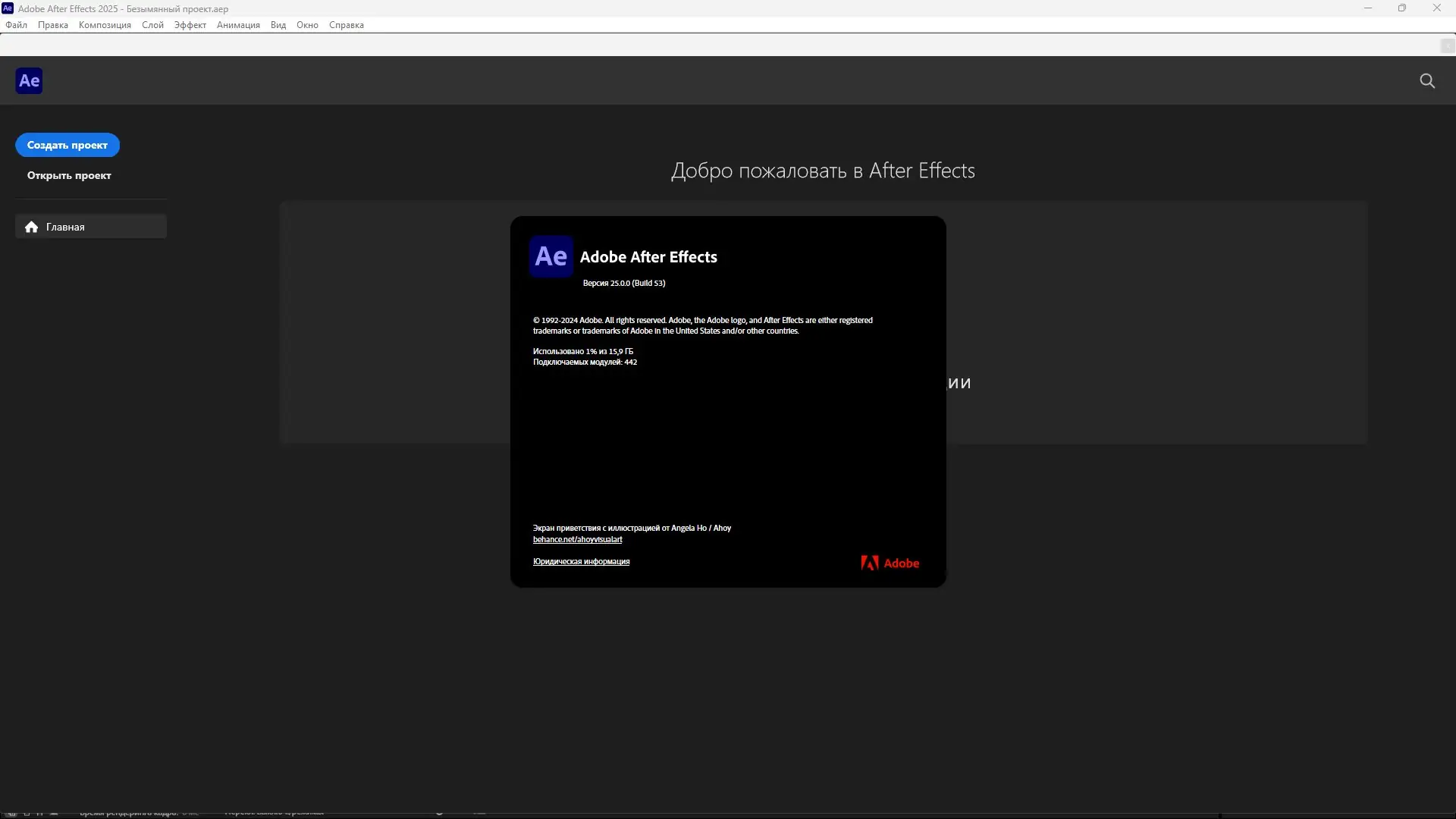This screenshot has height=819, width=1456.
Task: Open the Эффект menu
Action: [x=190, y=25]
